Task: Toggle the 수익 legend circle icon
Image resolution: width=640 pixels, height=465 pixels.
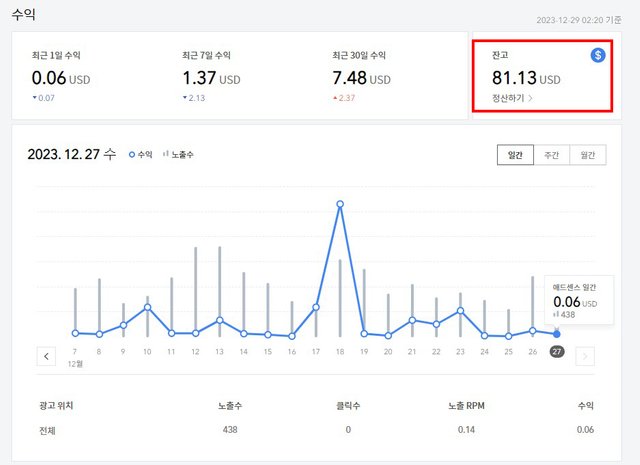Action: 132,155
